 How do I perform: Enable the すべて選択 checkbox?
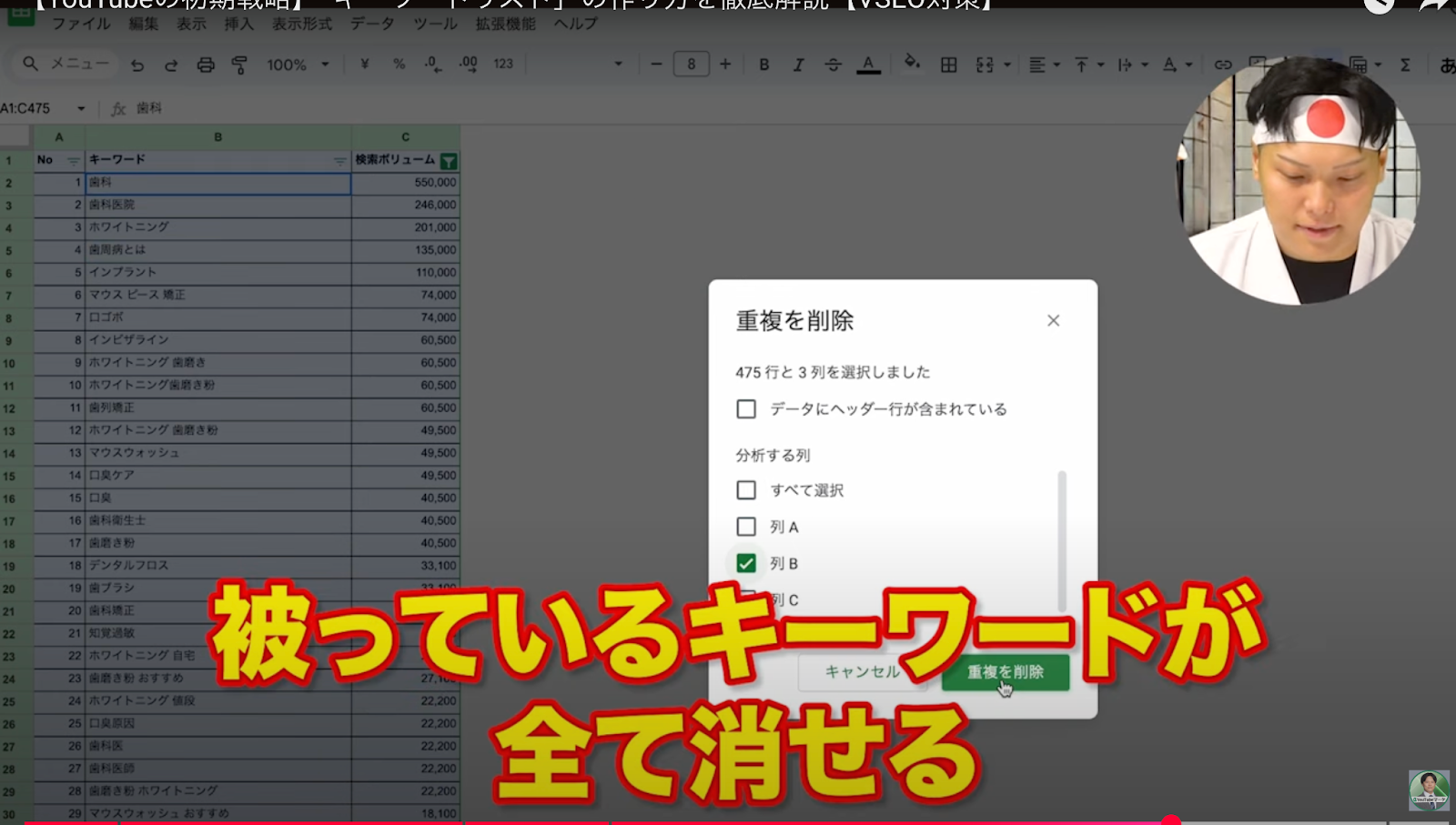745,489
